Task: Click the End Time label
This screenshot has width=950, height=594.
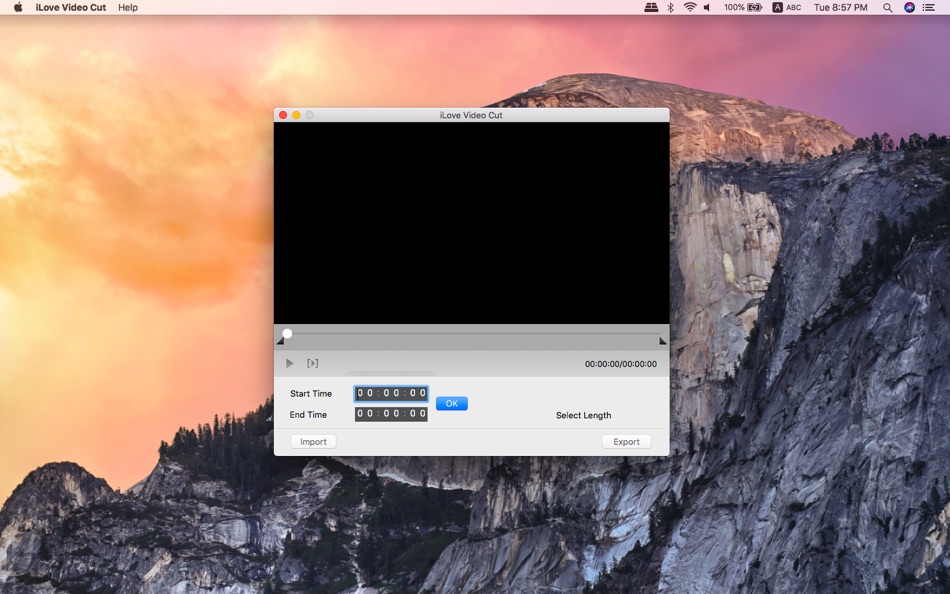Action: coord(308,415)
